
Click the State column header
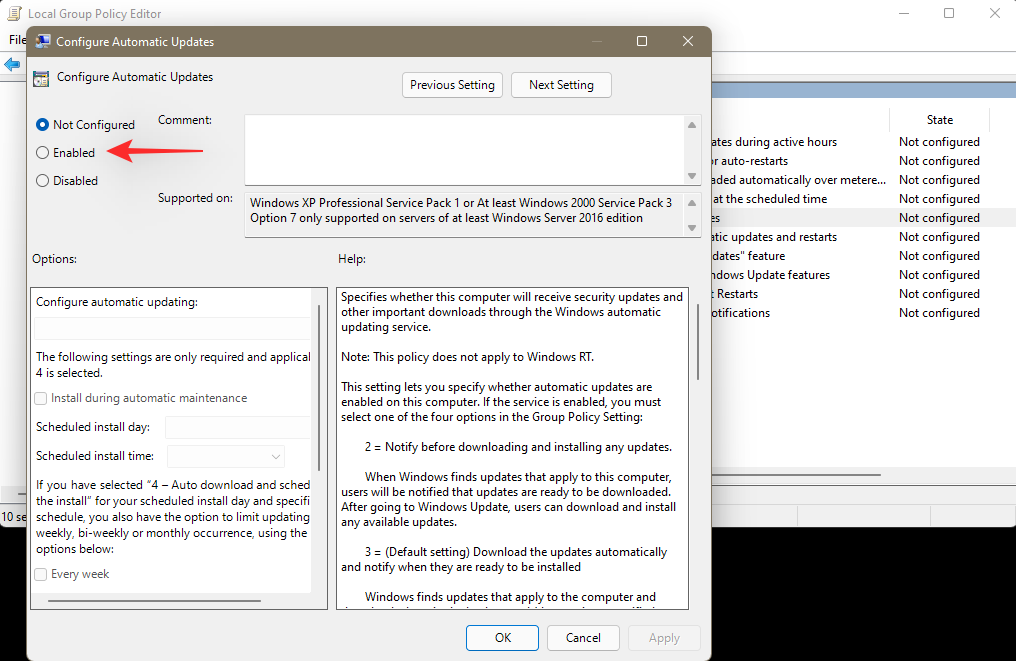pos(939,120)
